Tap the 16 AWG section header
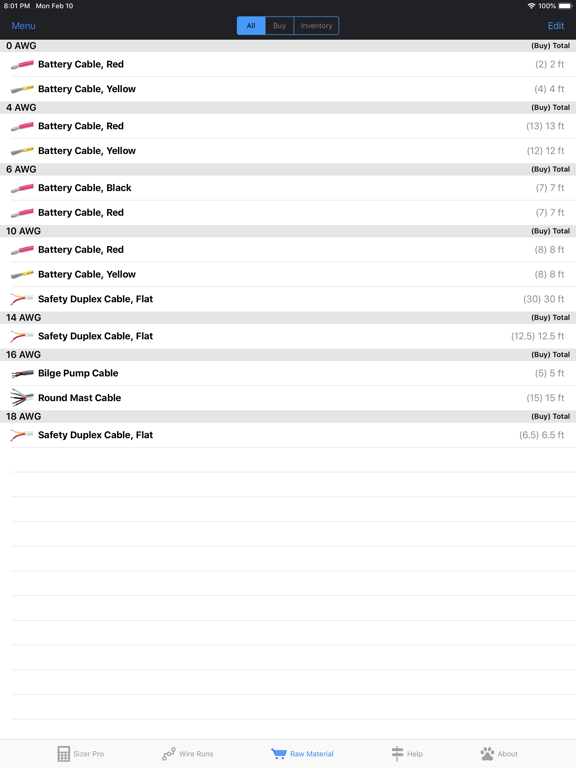The width and height of the screenshot is (576, 768). [x=288, y=354]
